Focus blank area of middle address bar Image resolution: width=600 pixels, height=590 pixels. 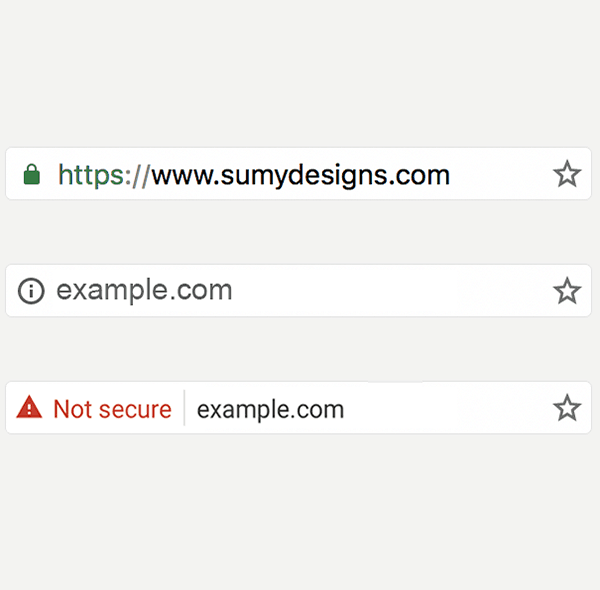[392, 291]
